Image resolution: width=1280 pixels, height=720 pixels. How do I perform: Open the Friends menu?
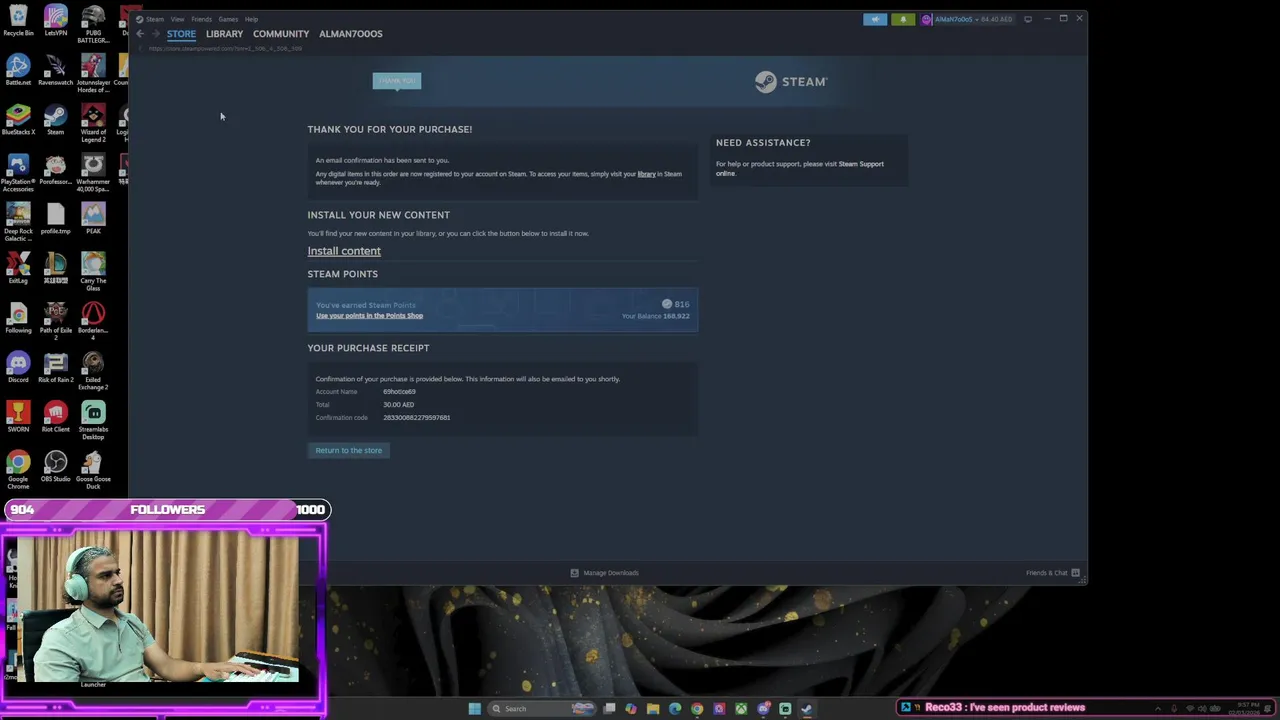click(201, 19)
